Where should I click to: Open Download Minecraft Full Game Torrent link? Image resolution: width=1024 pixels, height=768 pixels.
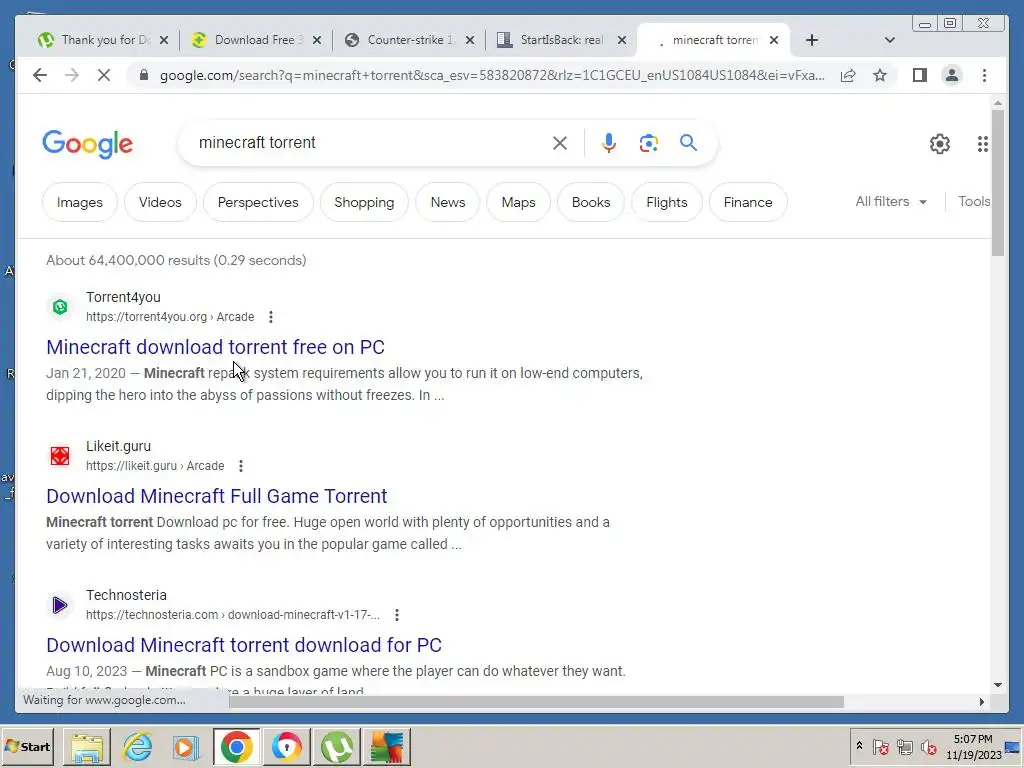(217, 496)
